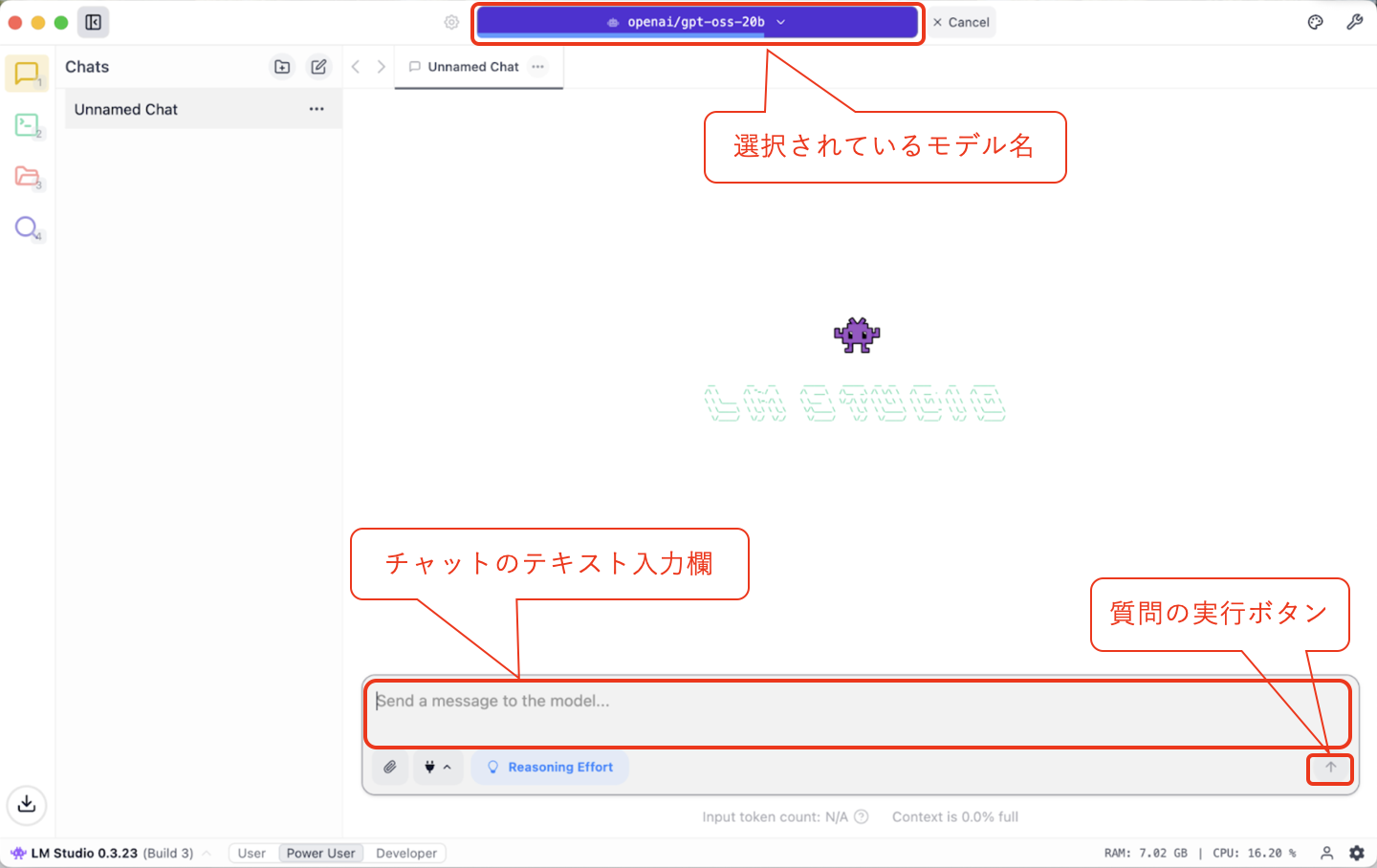Switch to Developer mode

pyautogui.click(x=406, y=853)
